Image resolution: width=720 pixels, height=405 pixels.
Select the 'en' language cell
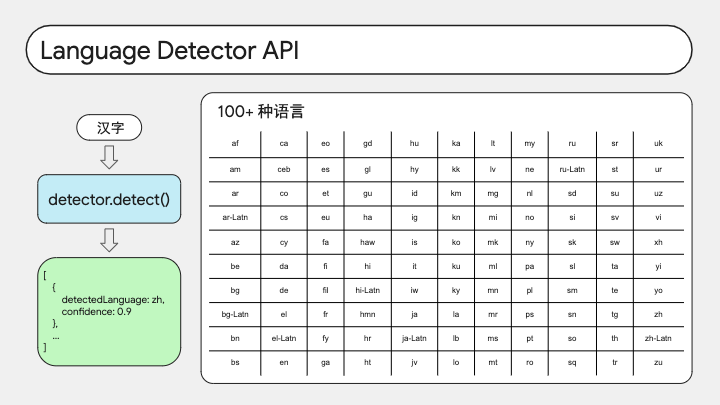click(x=284, y=362)
